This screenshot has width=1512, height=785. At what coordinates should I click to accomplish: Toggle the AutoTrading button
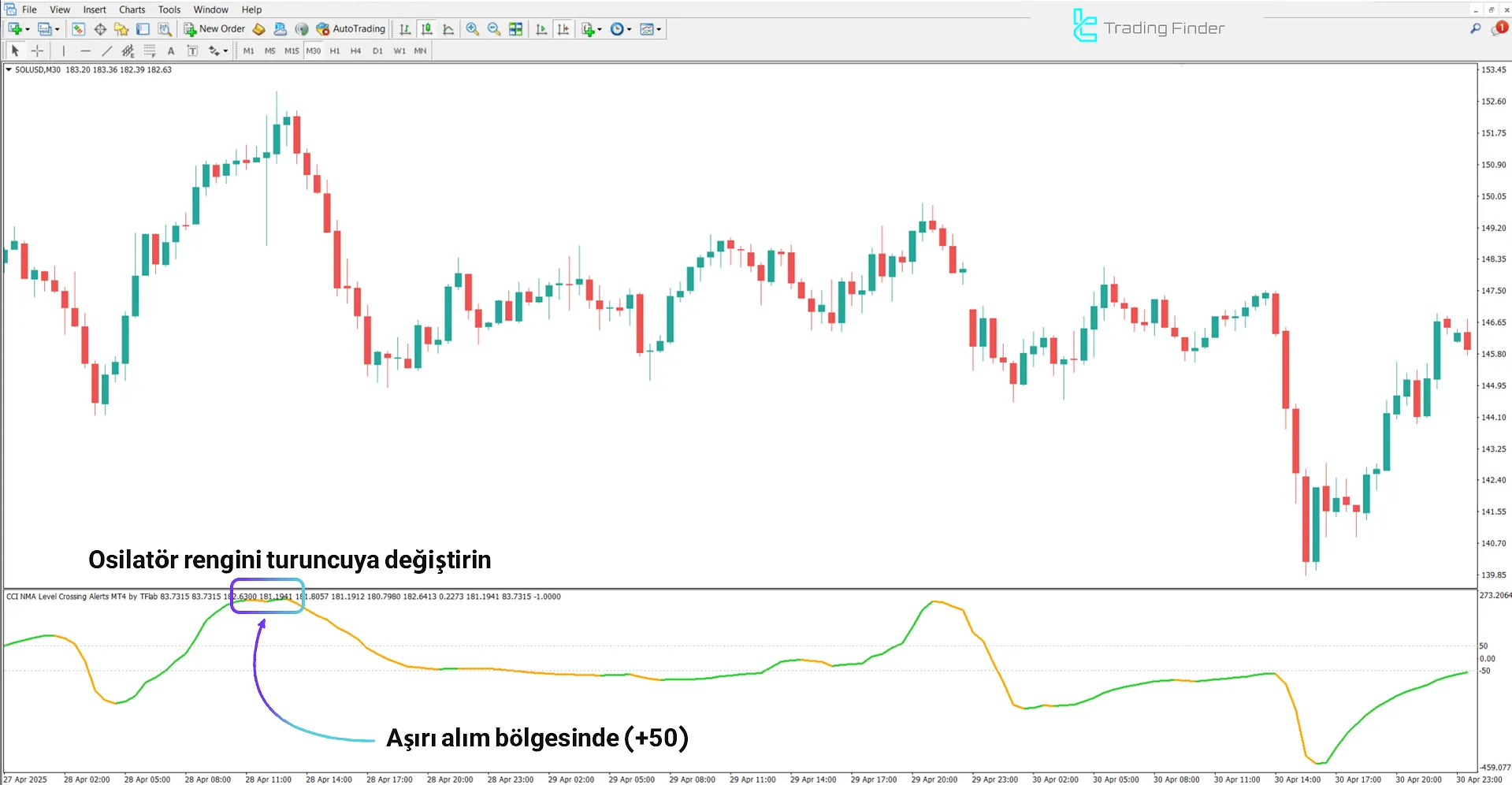point(351,29)
